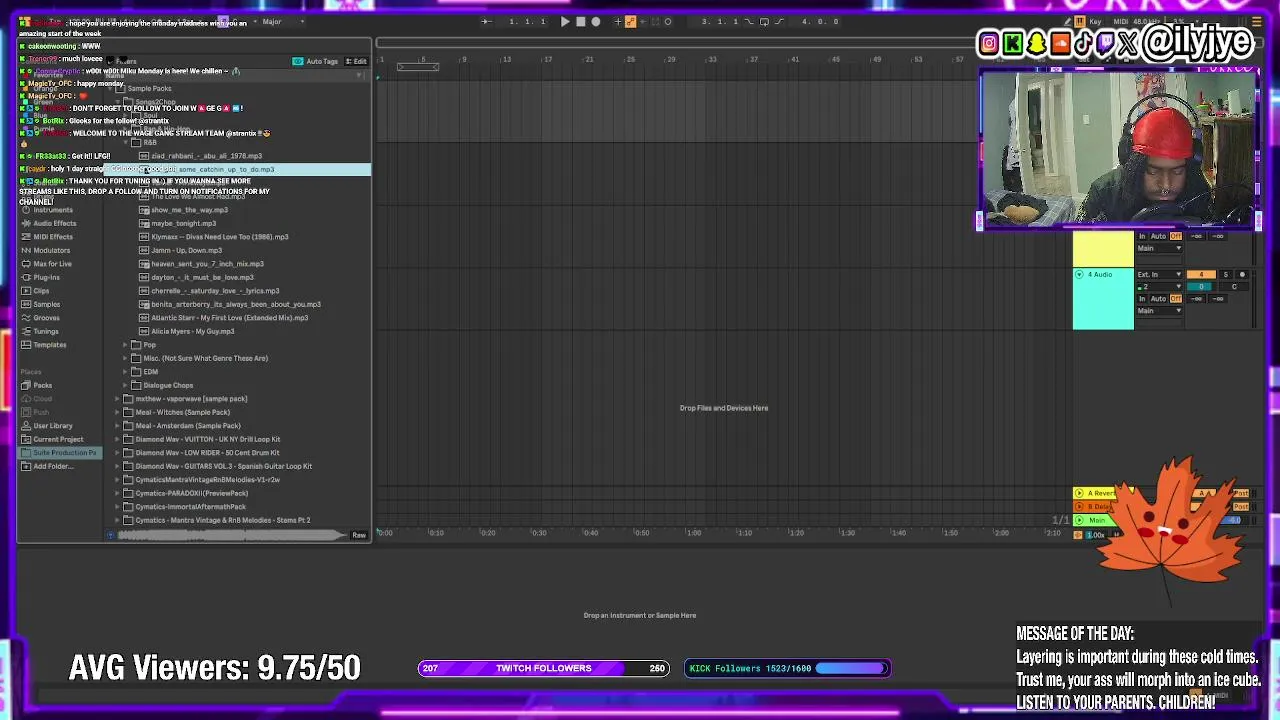Toggle the highlighted Automation Arm button
Image resolution: width=1280 pixels, height=720 pixels.
pyautogui.click(x=630, y=21)
